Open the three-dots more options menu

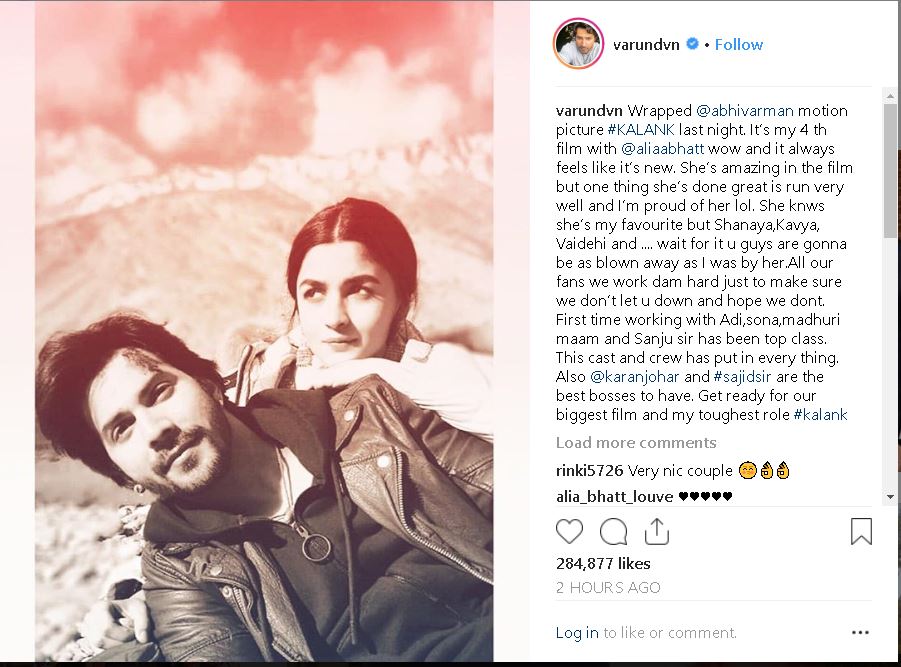(x=860, y=633)
